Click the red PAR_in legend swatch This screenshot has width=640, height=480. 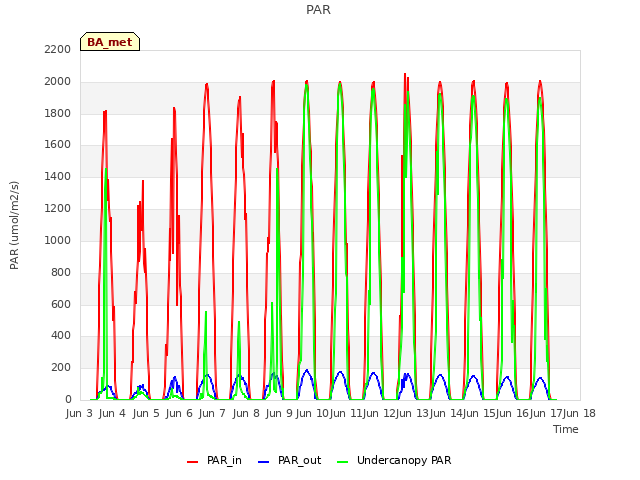click(192, 462)
